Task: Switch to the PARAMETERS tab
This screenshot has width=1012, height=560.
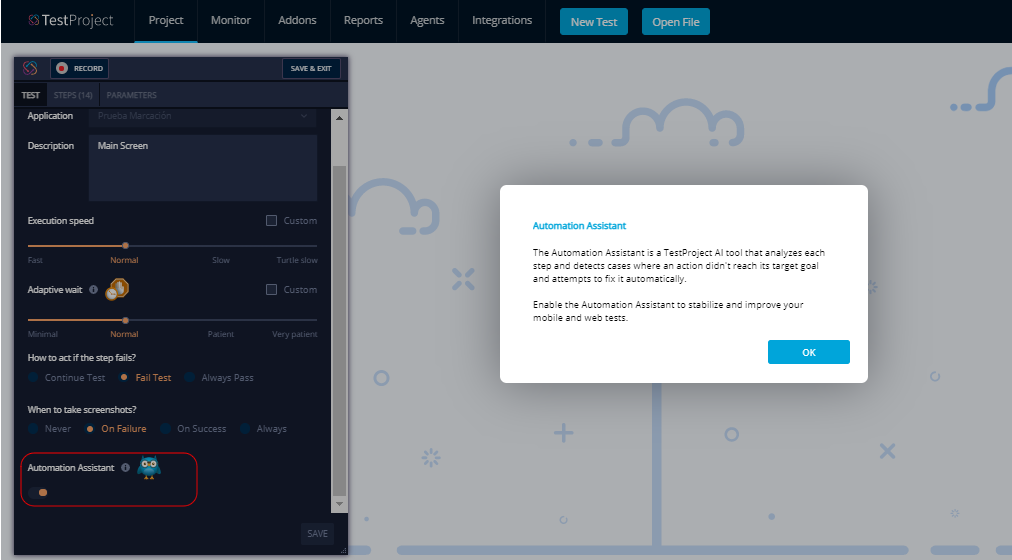Action: coord(132,95)
